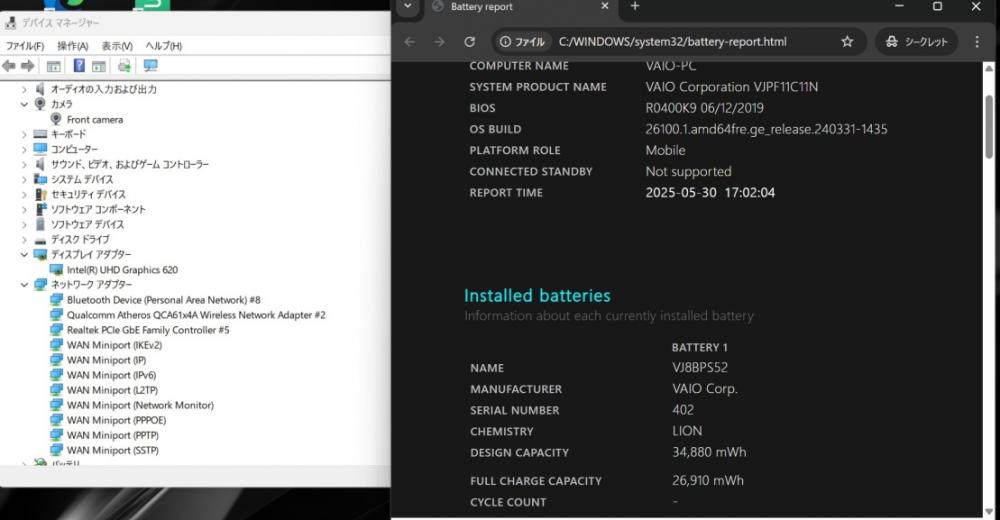This screenshot has height=520, width=1000.
Task: Select the Front camera device
Action: click(95, 119)
